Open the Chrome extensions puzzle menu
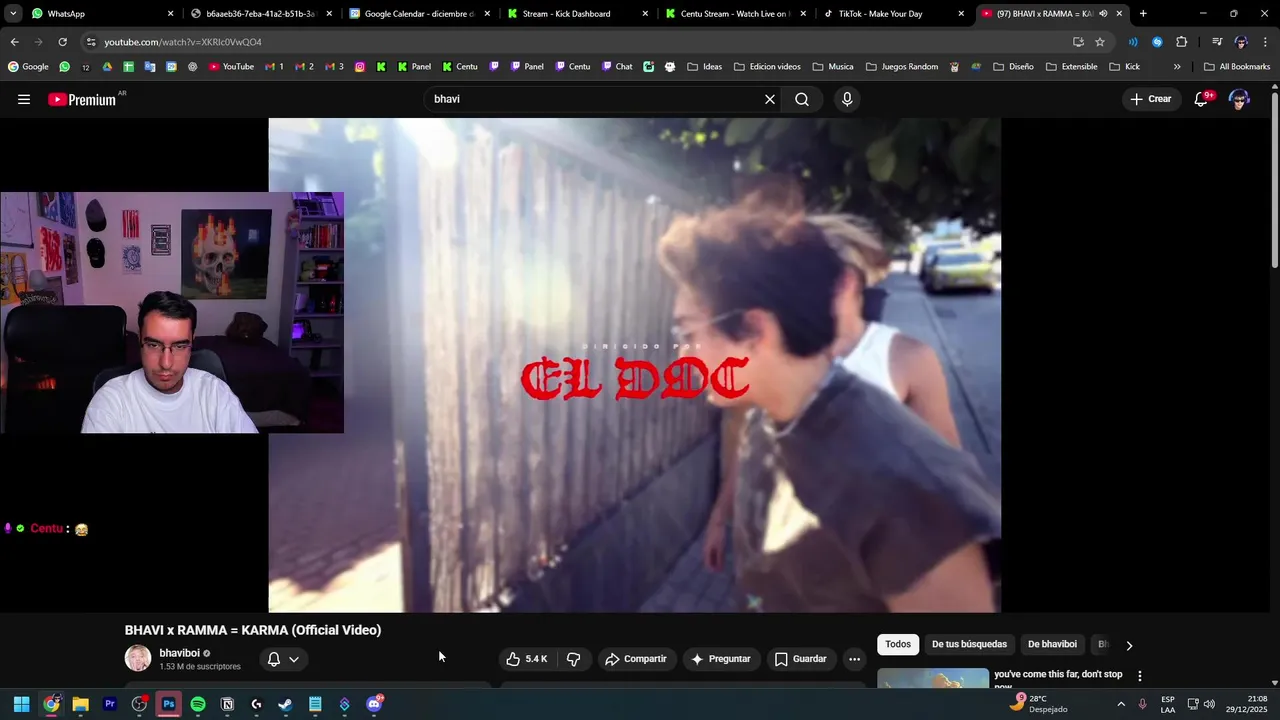Screen dimensions: 1280x720 [1182, 42]
